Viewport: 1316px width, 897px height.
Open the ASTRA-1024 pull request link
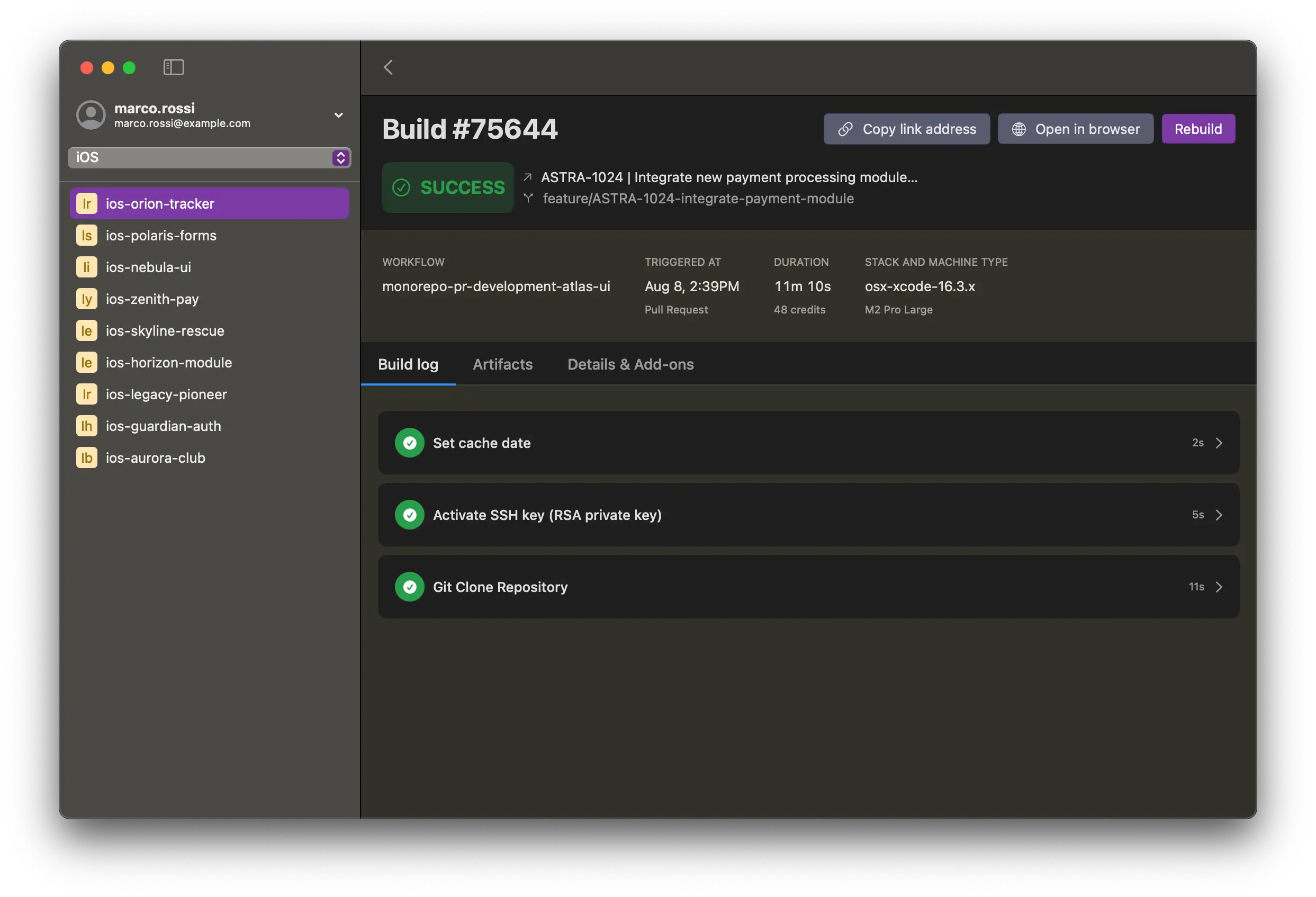729,177
